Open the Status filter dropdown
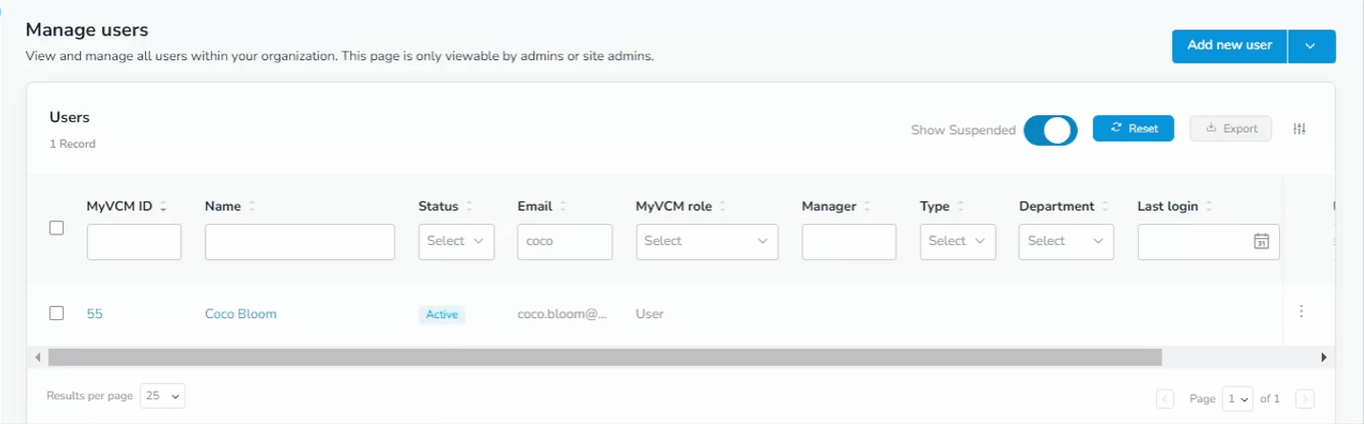 click(456, 241)
